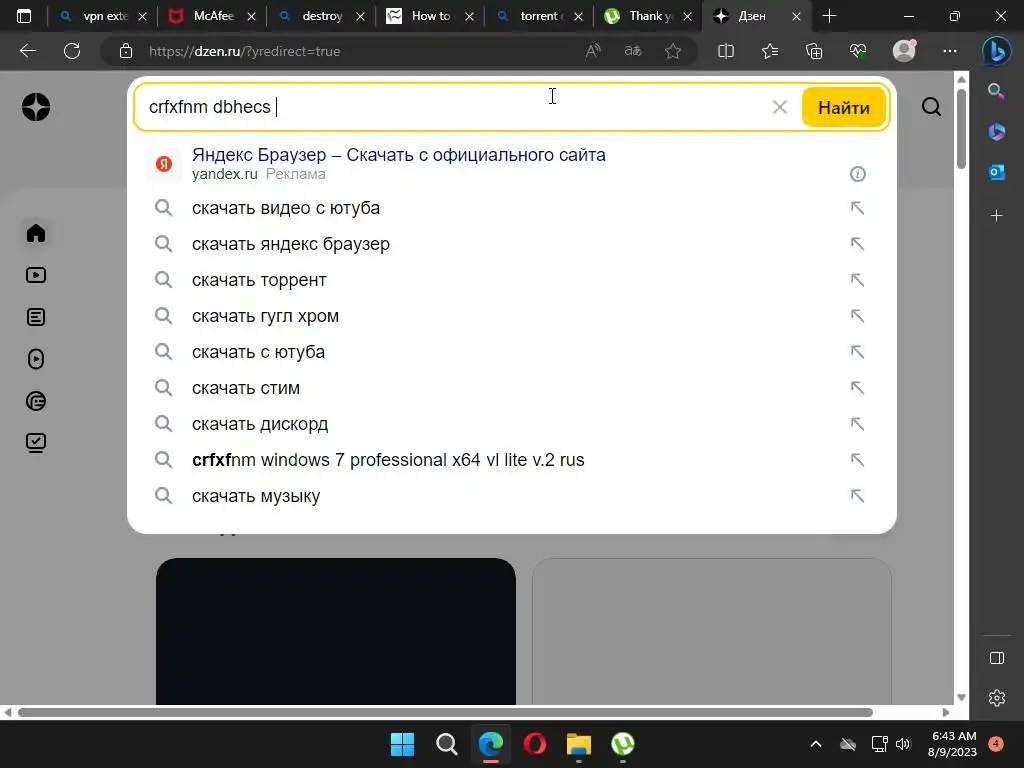Image resolution: width=1024 pixels, height=768 pixels.
Task: Click the Dzen star logo
Action: [x=36, y=107]
